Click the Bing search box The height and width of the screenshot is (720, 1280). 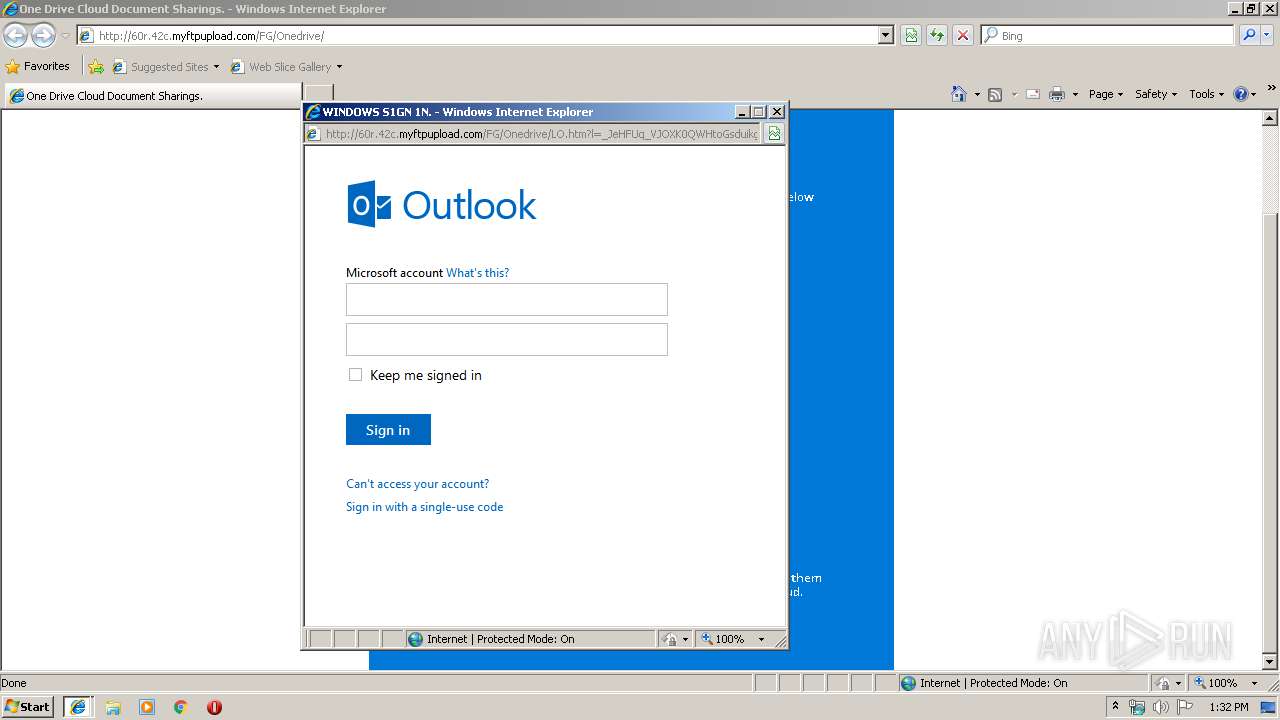click(1108, 35)
